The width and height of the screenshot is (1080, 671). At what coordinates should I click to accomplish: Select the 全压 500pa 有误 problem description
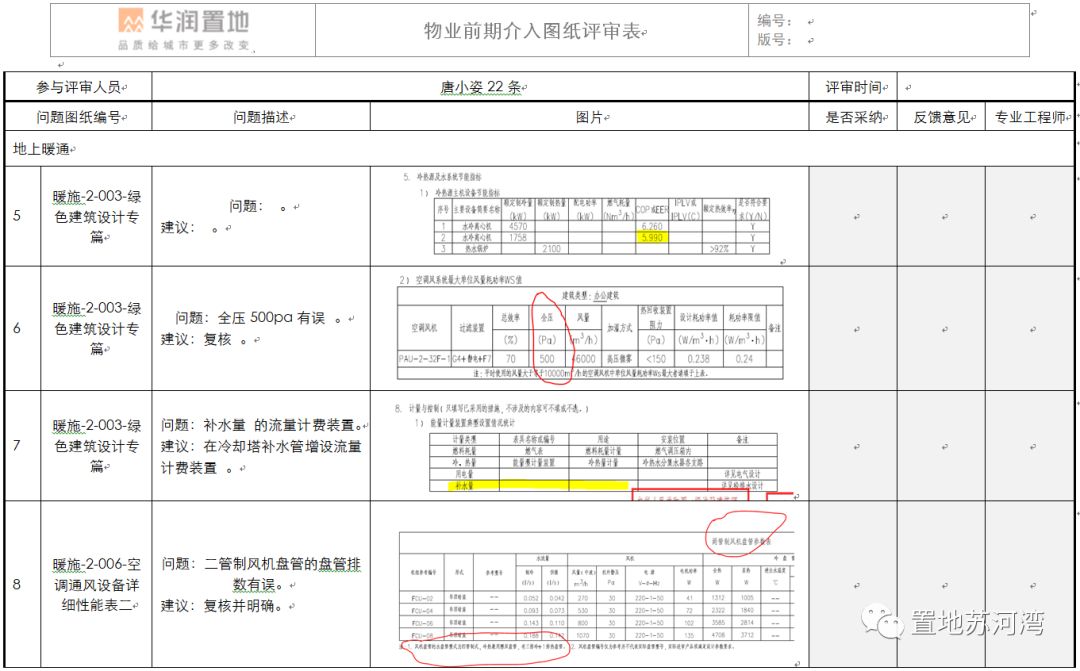(261, 318)
